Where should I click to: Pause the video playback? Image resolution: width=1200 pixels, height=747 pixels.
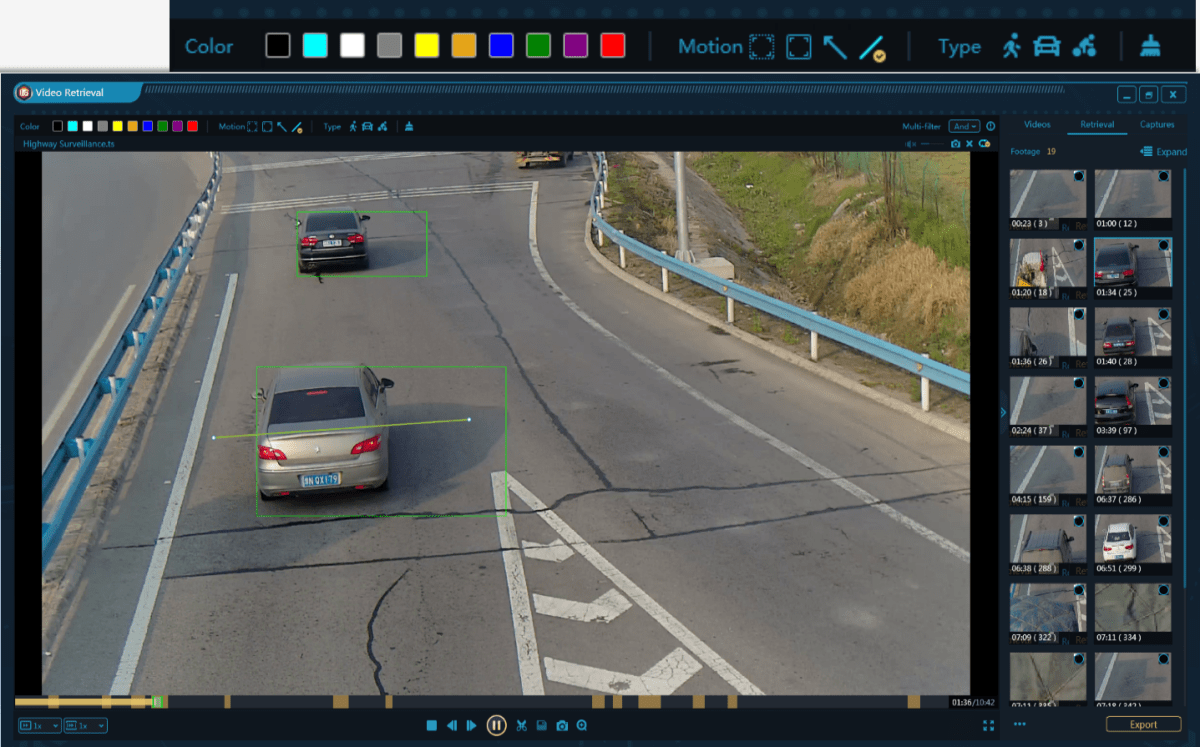[x=497, y=726]
